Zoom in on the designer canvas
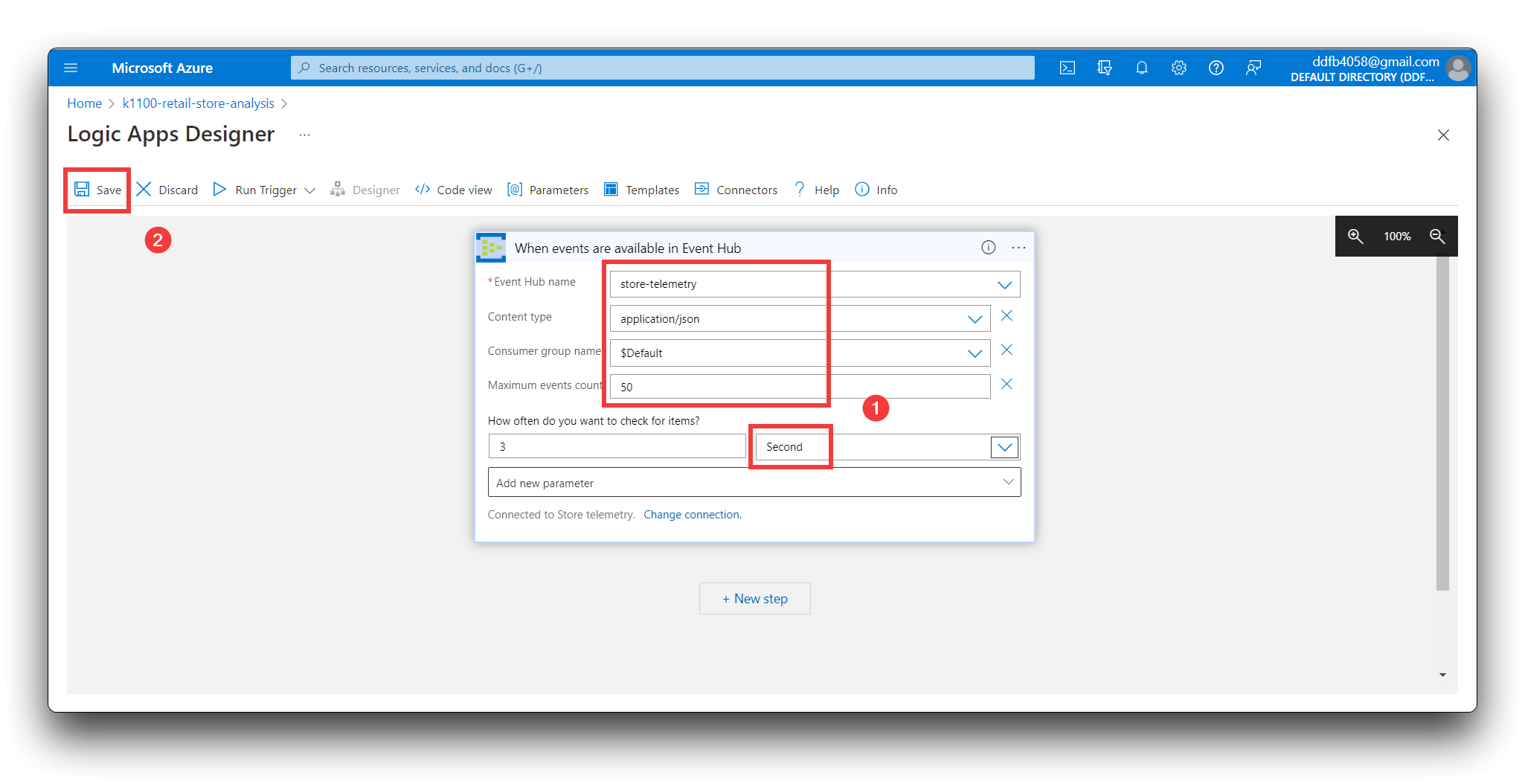This screenshot has height=784, width=1525. click(1355, 236)
